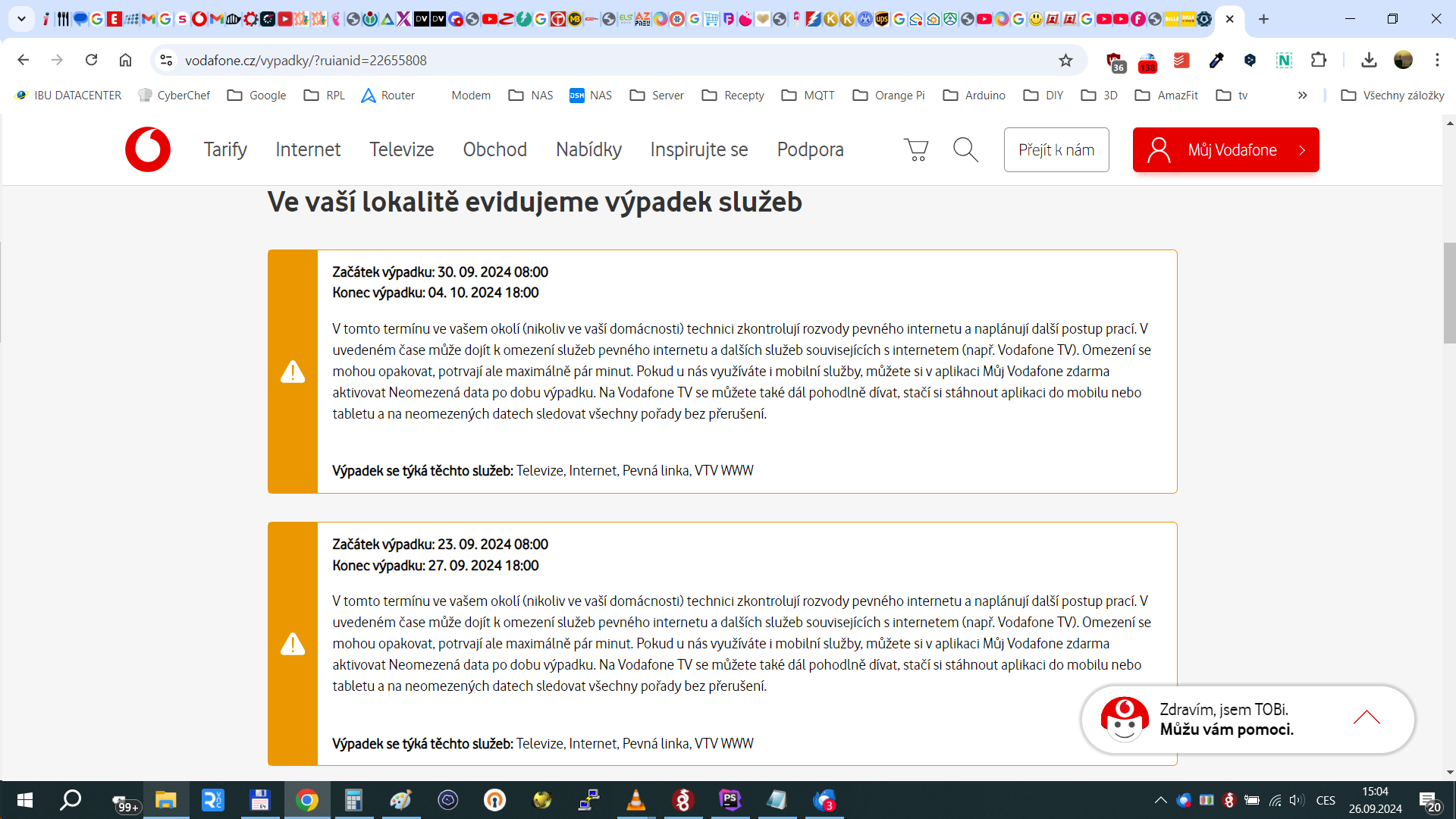The height and width of the screenshot is (819, 1456).
Task: Click the Můj Vodafone button
Action: tap(1225, 149)
